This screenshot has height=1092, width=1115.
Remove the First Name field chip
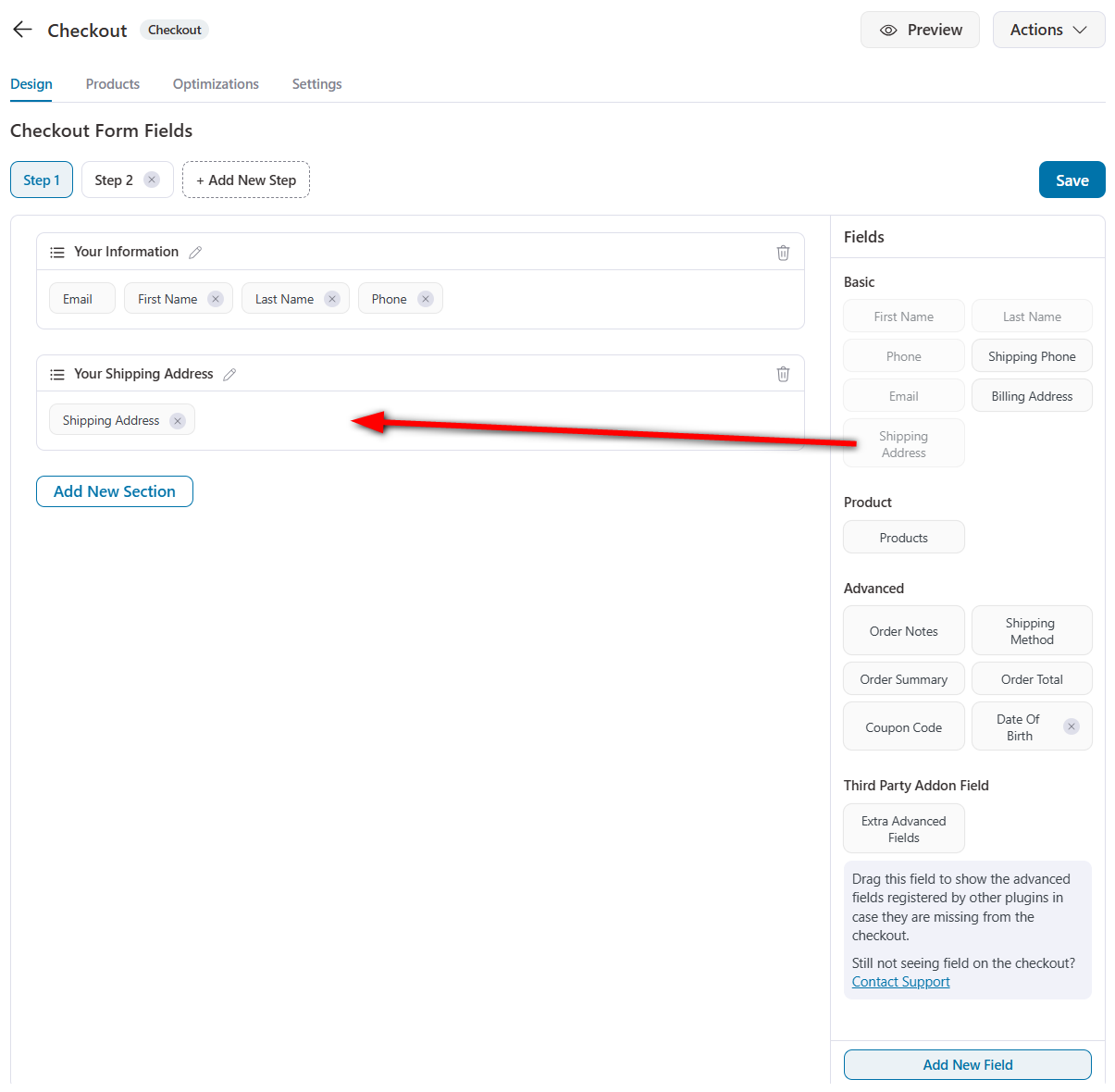pyautogui.click(x=216, y=299)
